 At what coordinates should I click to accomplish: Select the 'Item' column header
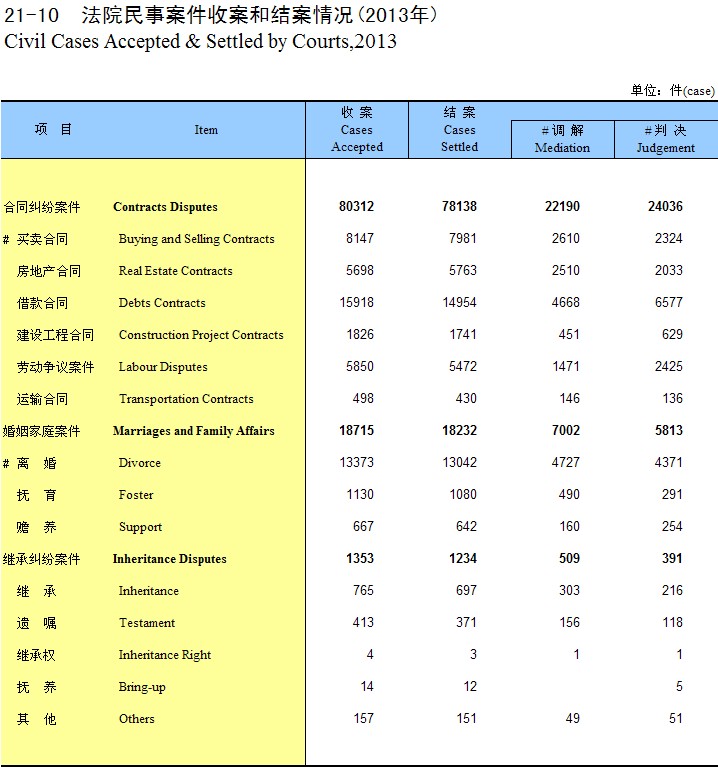(x=206, y=130)
